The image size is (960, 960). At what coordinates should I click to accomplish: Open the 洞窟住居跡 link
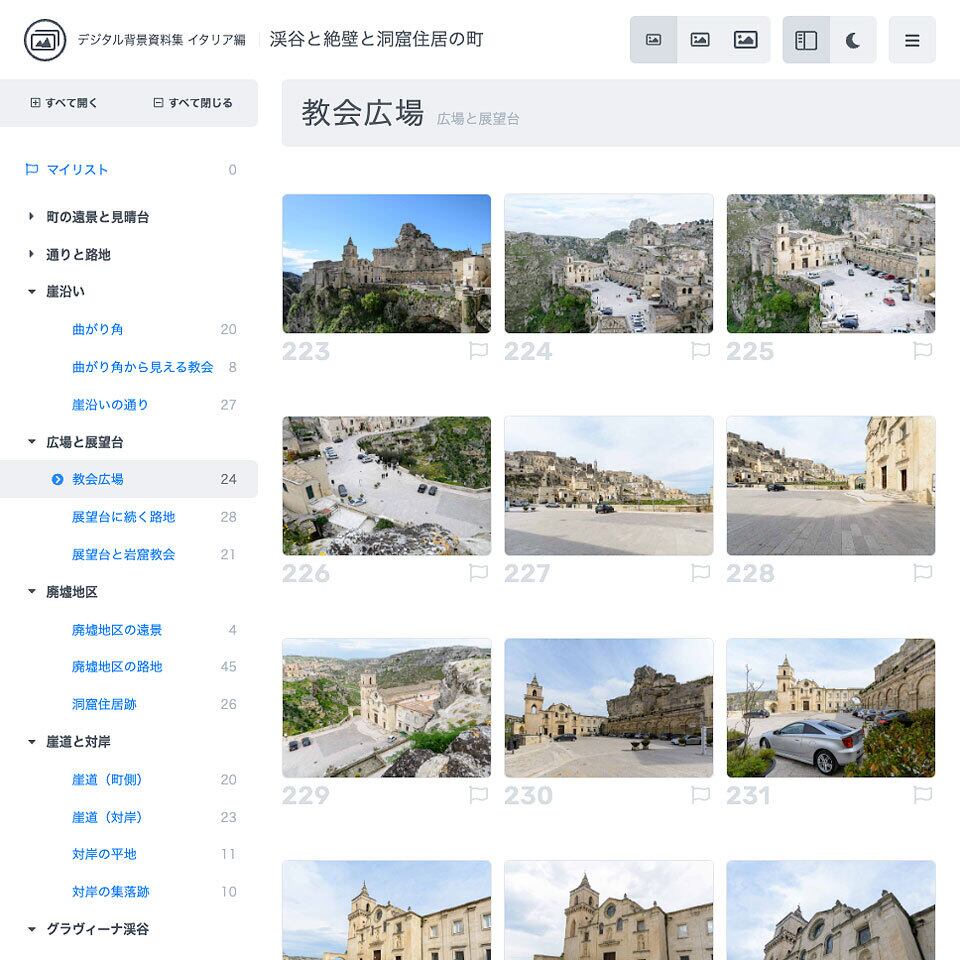tap(104, 705)
